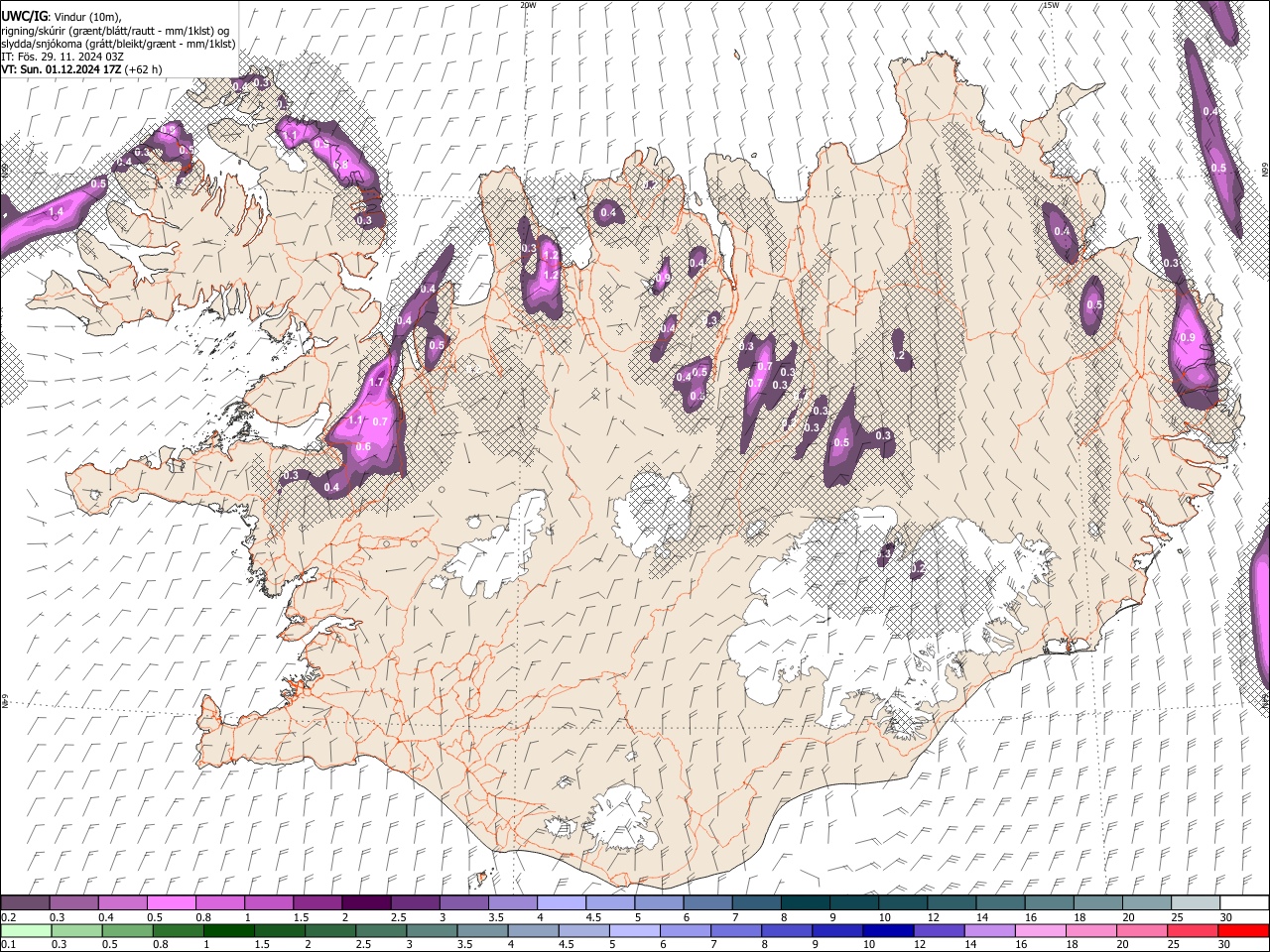
Task: Pick the light pink 16 swatch, lower scale
Action: pos(1039,930)
